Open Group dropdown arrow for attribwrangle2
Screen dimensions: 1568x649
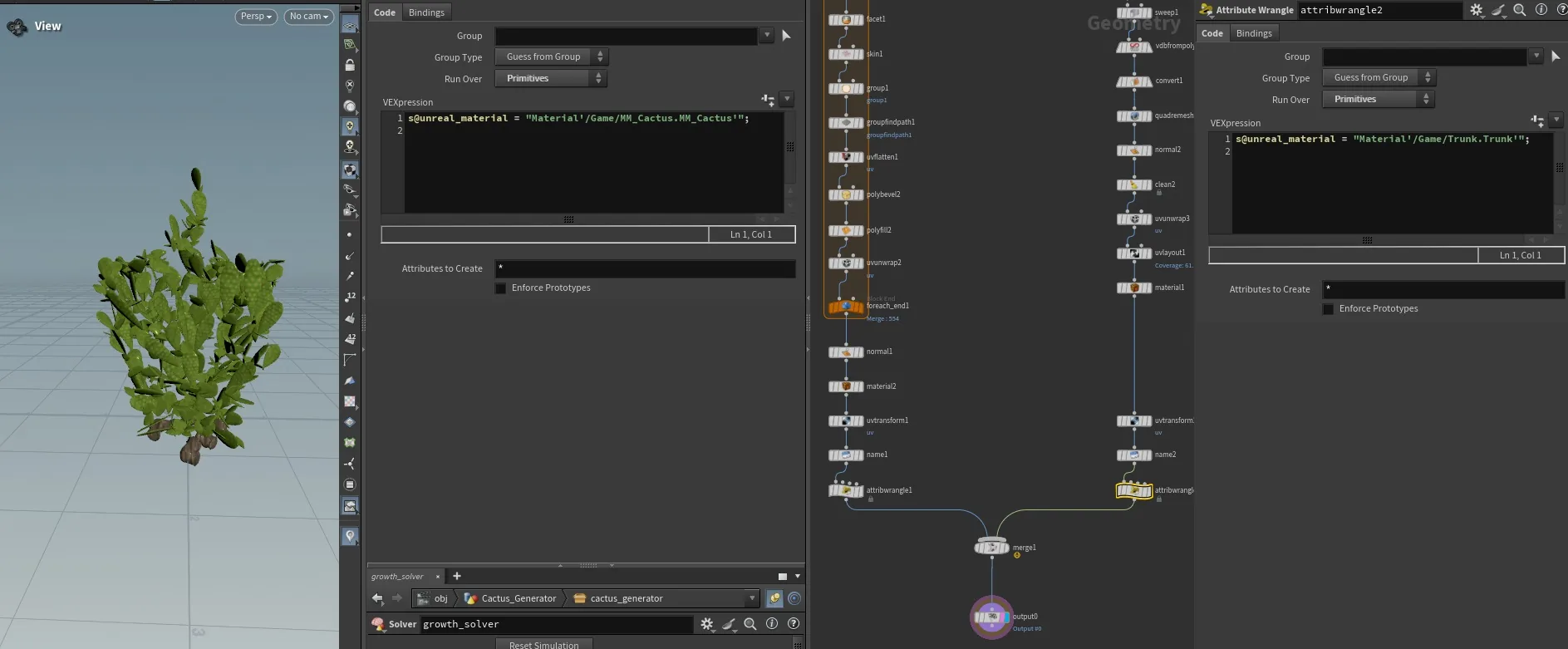pos(1536,57)
